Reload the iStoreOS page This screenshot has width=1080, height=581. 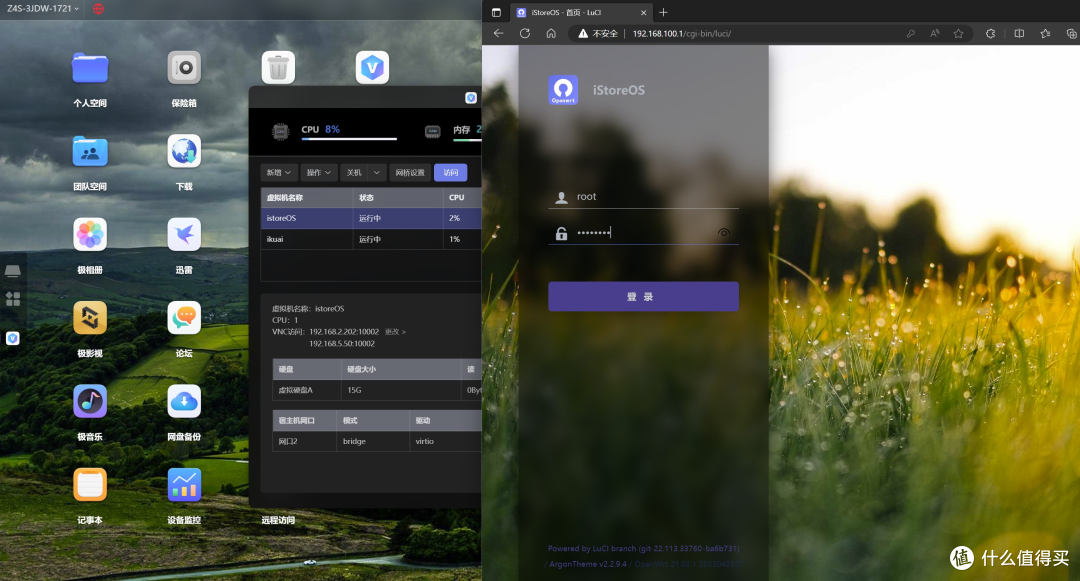tap(525, 33)
